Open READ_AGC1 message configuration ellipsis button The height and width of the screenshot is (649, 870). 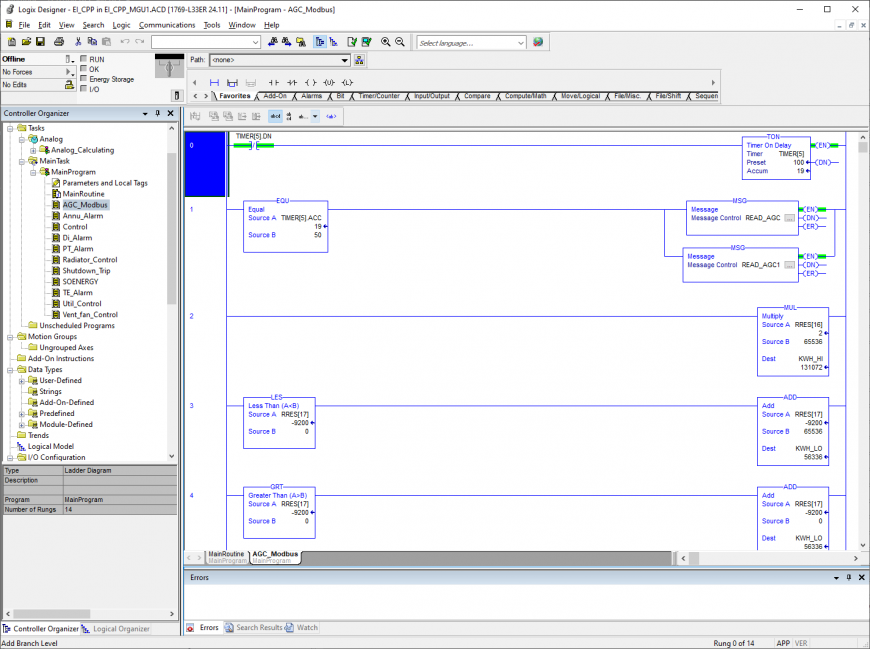pyautogui.click(x=790, y=265)
